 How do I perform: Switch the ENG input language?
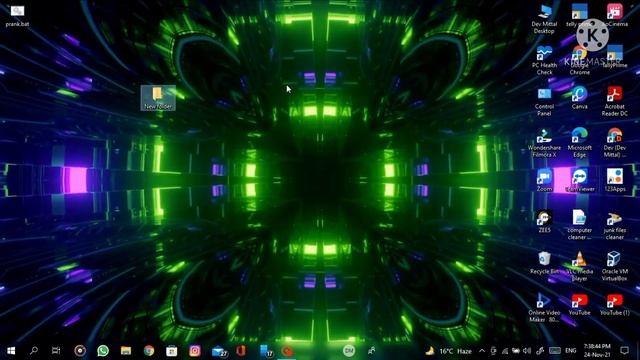(x=571, y=351)
